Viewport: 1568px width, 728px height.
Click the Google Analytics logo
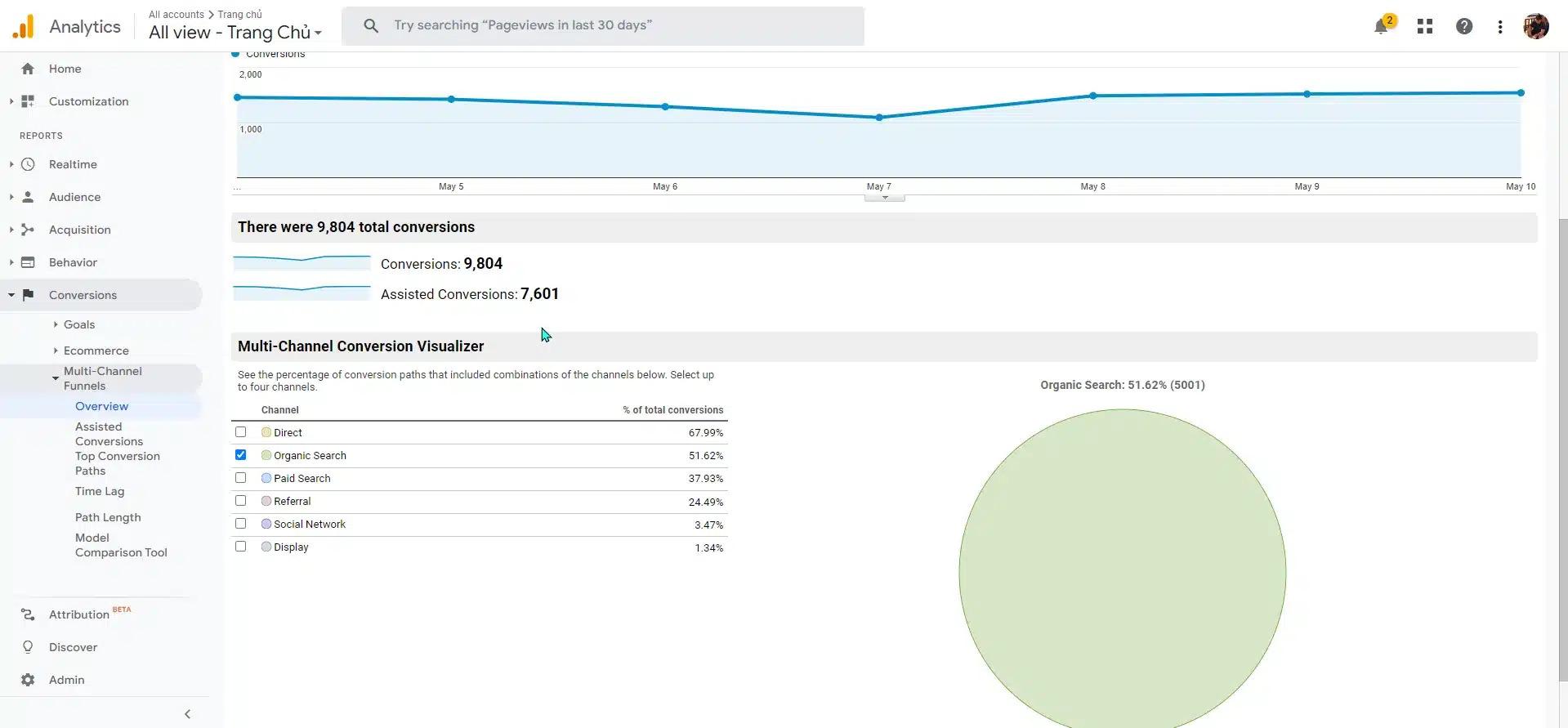coord(24,26)
